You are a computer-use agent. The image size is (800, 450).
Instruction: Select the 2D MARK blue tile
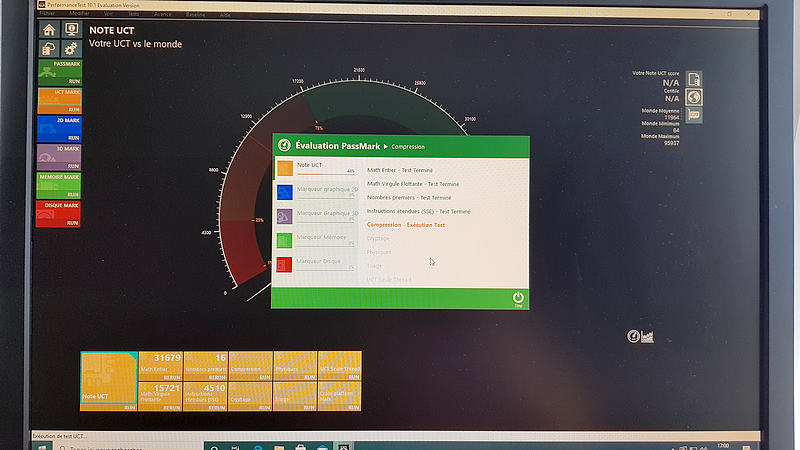tap(59, 129)
